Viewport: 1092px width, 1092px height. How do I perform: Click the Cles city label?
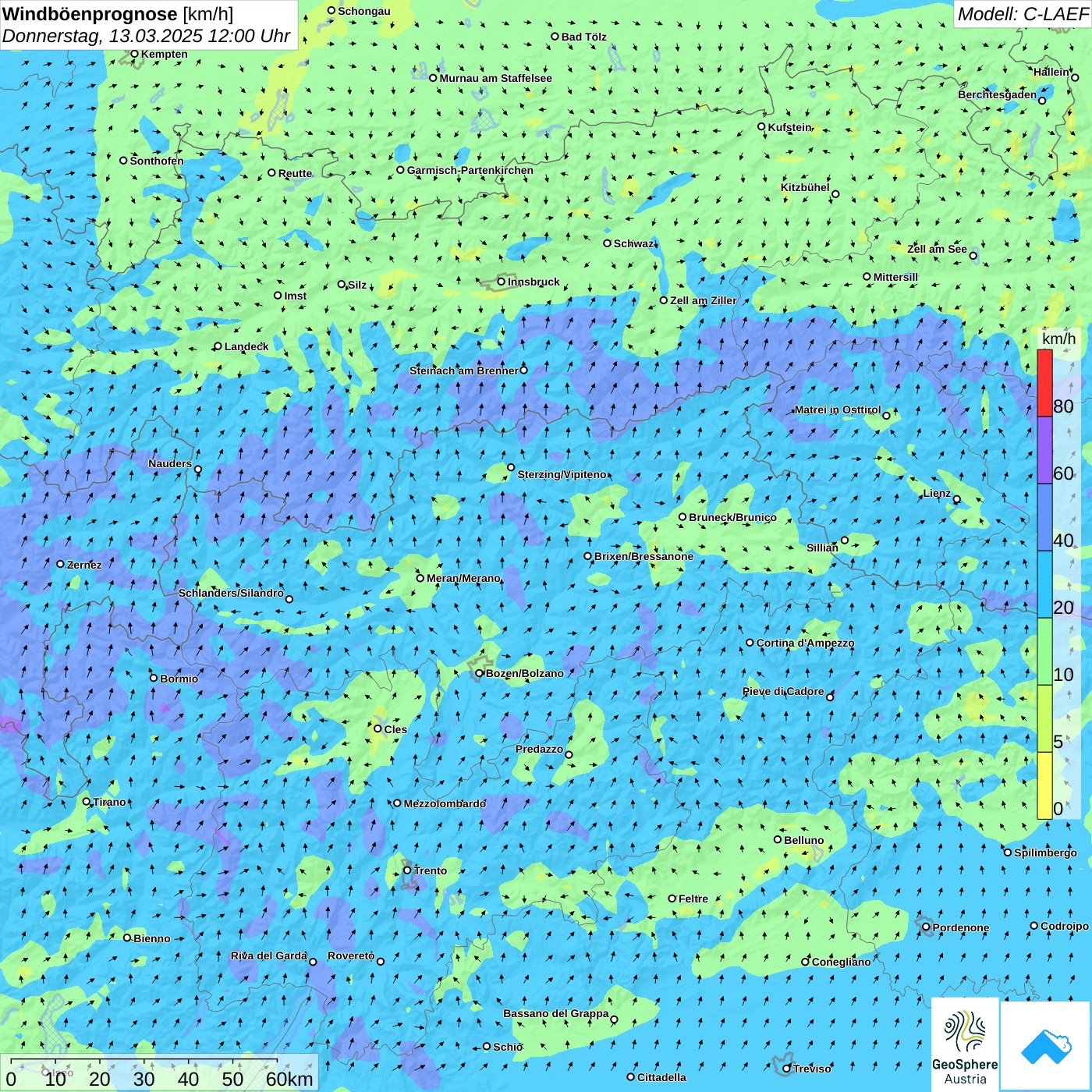395,729
